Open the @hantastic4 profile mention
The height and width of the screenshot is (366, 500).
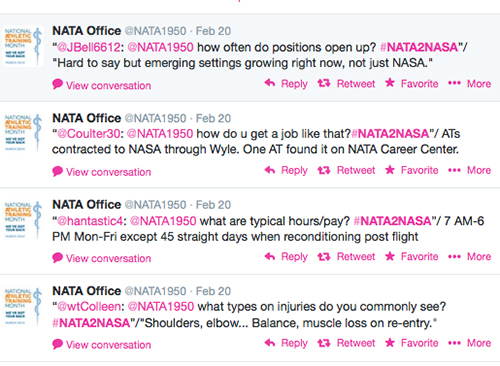90,221
